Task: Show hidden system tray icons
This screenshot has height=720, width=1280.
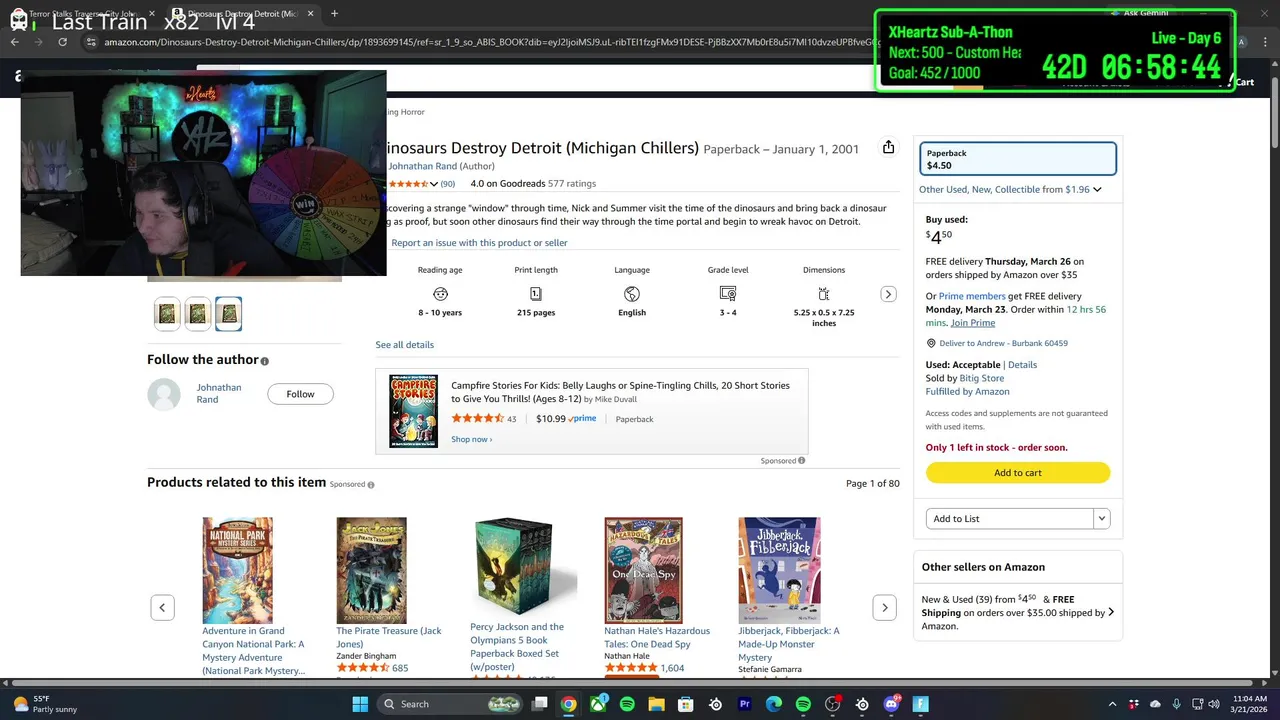Action: click(1111, 704)
